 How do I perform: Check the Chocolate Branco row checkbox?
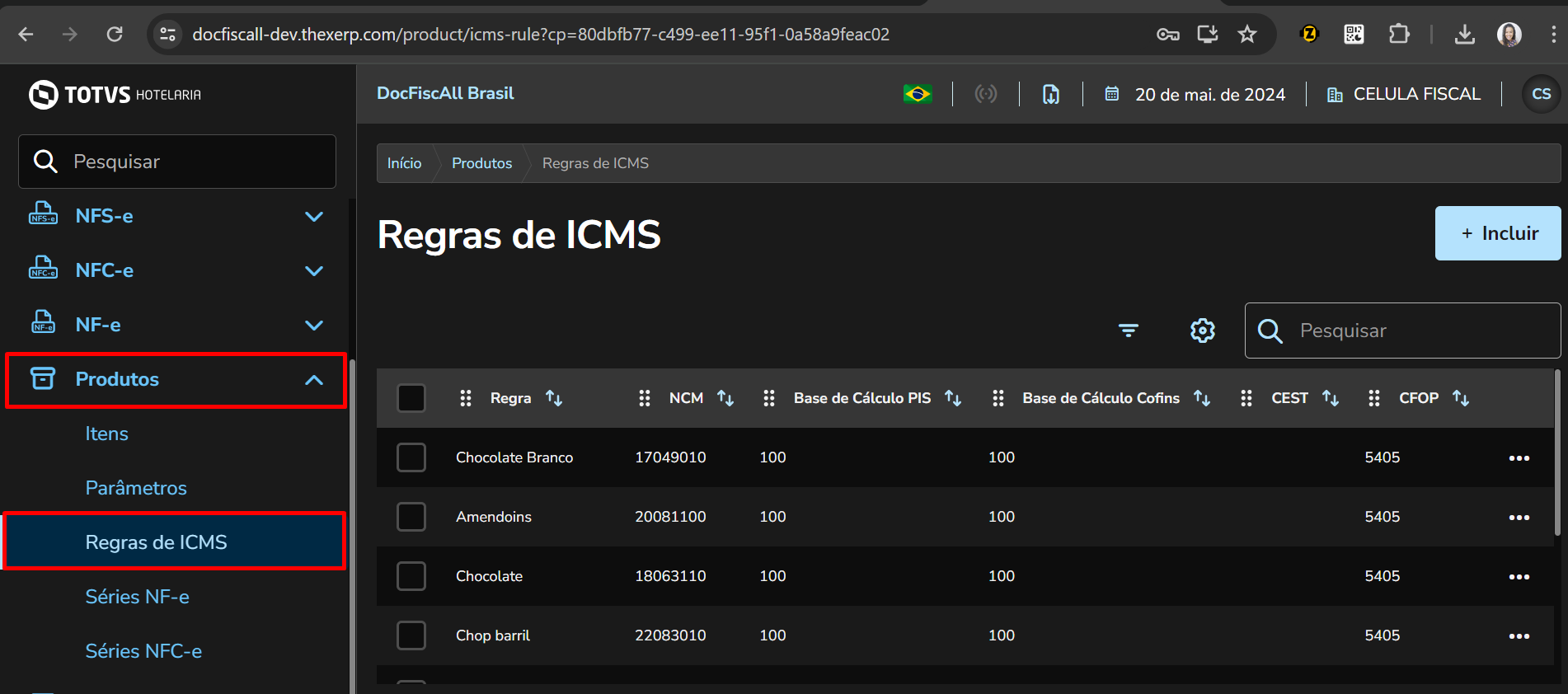click(x=411, y=457)
